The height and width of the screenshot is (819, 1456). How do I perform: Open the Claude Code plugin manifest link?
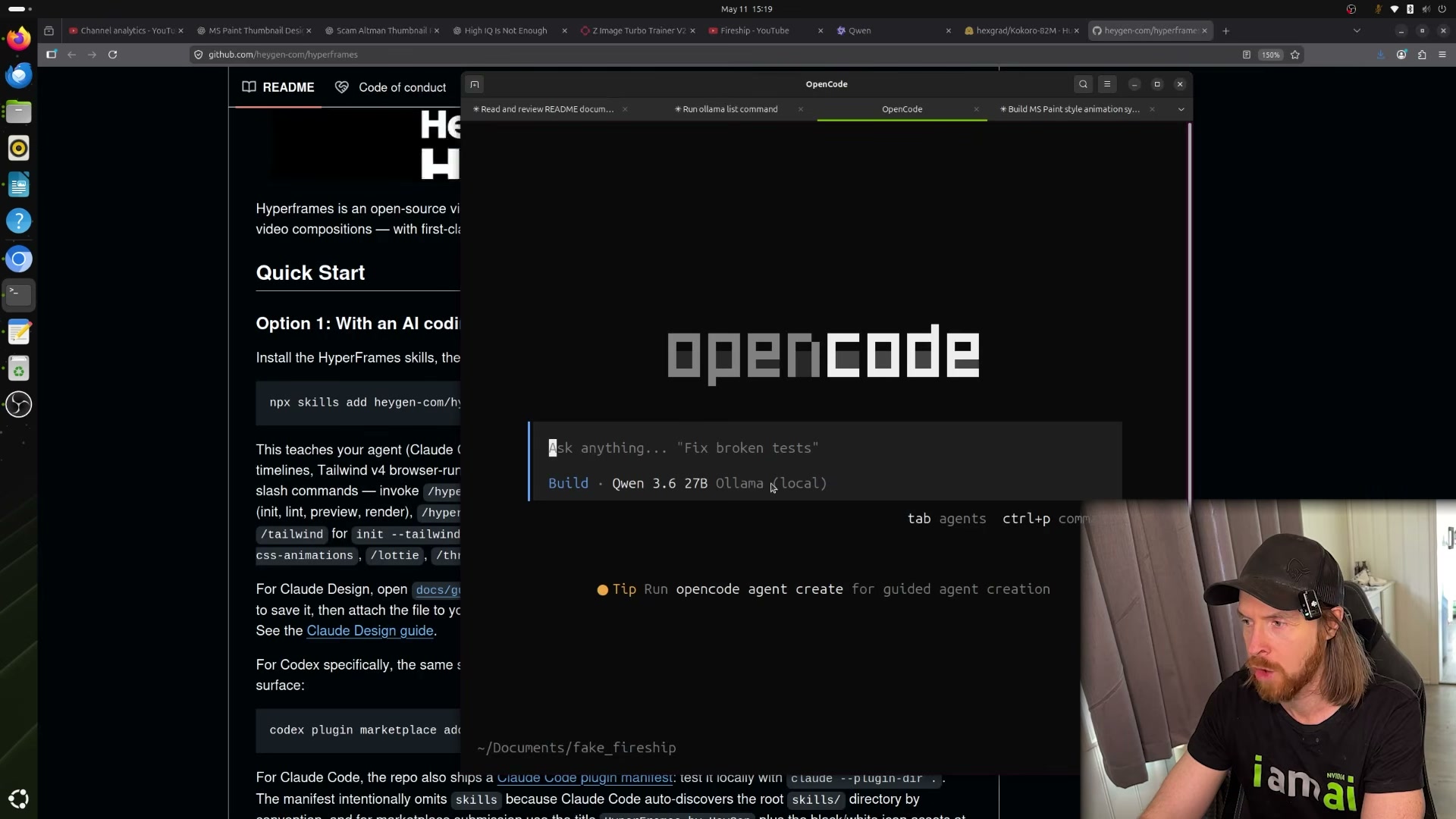pyautogui.click(x=585, y=778)
